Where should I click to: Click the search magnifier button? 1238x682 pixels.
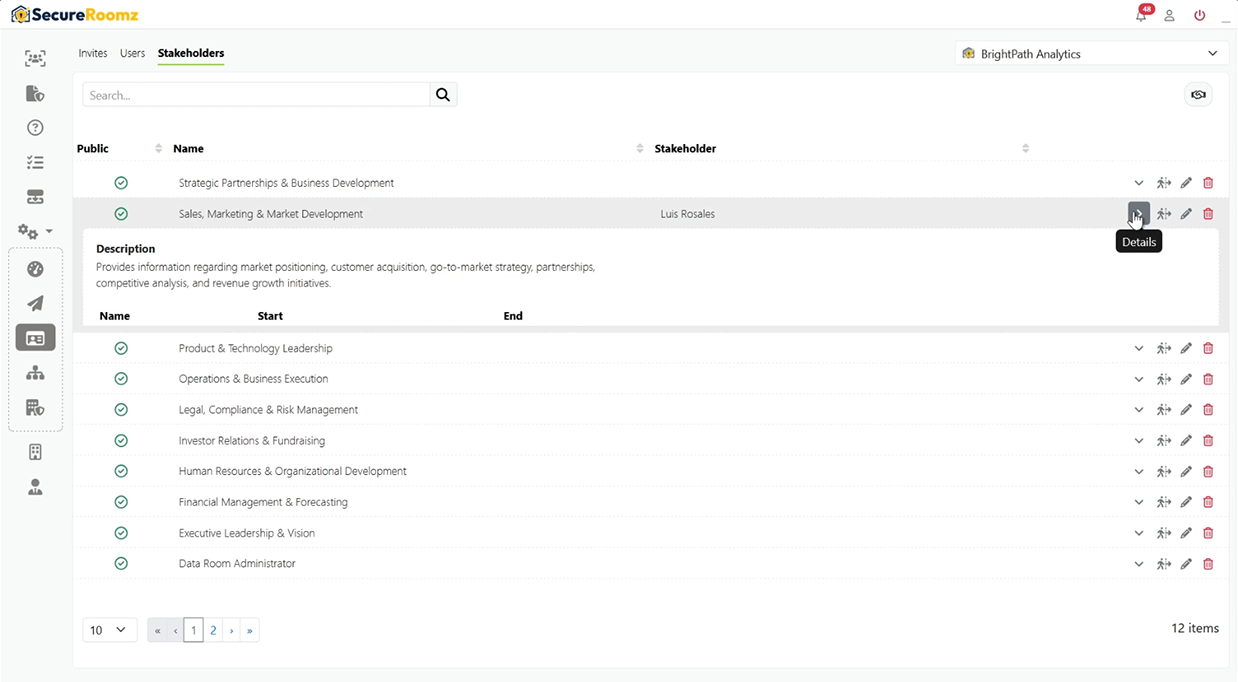click(x=443, y=95)
